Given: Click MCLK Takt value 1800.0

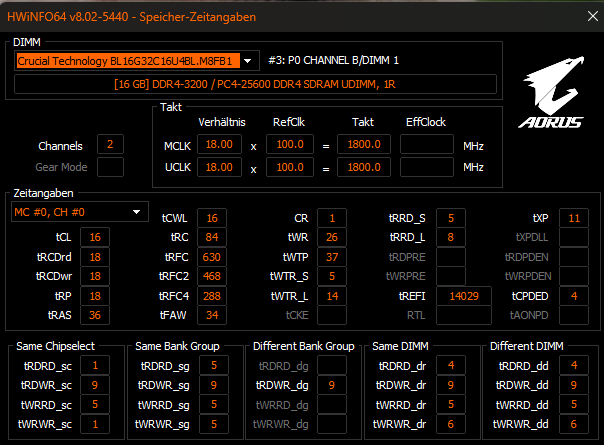Looking at the screenshot, I should tap(364, 144).
